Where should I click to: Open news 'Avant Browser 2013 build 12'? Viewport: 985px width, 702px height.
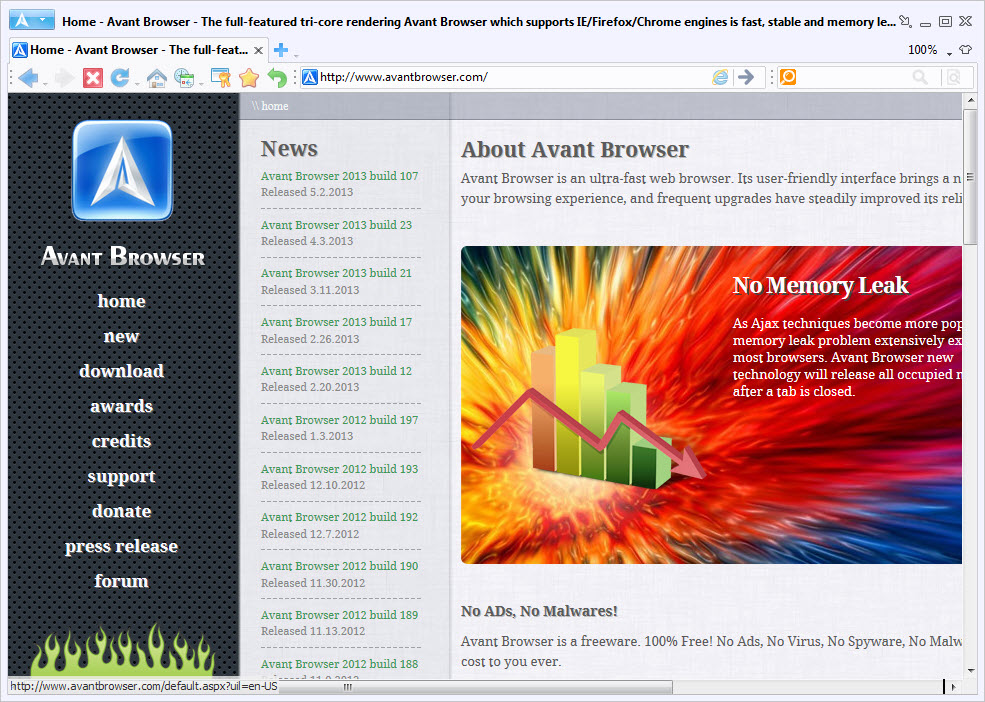pyautogui.click(x=336, y=371)
